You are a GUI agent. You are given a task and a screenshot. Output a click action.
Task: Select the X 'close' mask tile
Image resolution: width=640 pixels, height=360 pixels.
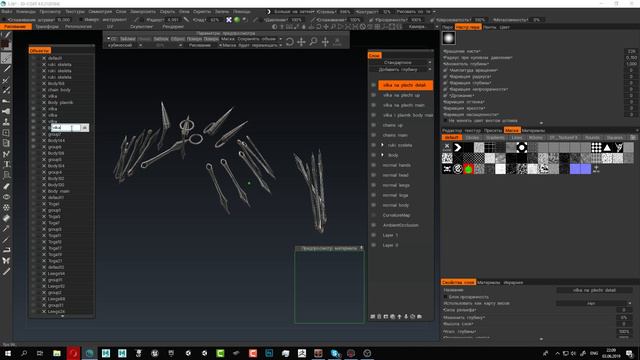point(447,147)
